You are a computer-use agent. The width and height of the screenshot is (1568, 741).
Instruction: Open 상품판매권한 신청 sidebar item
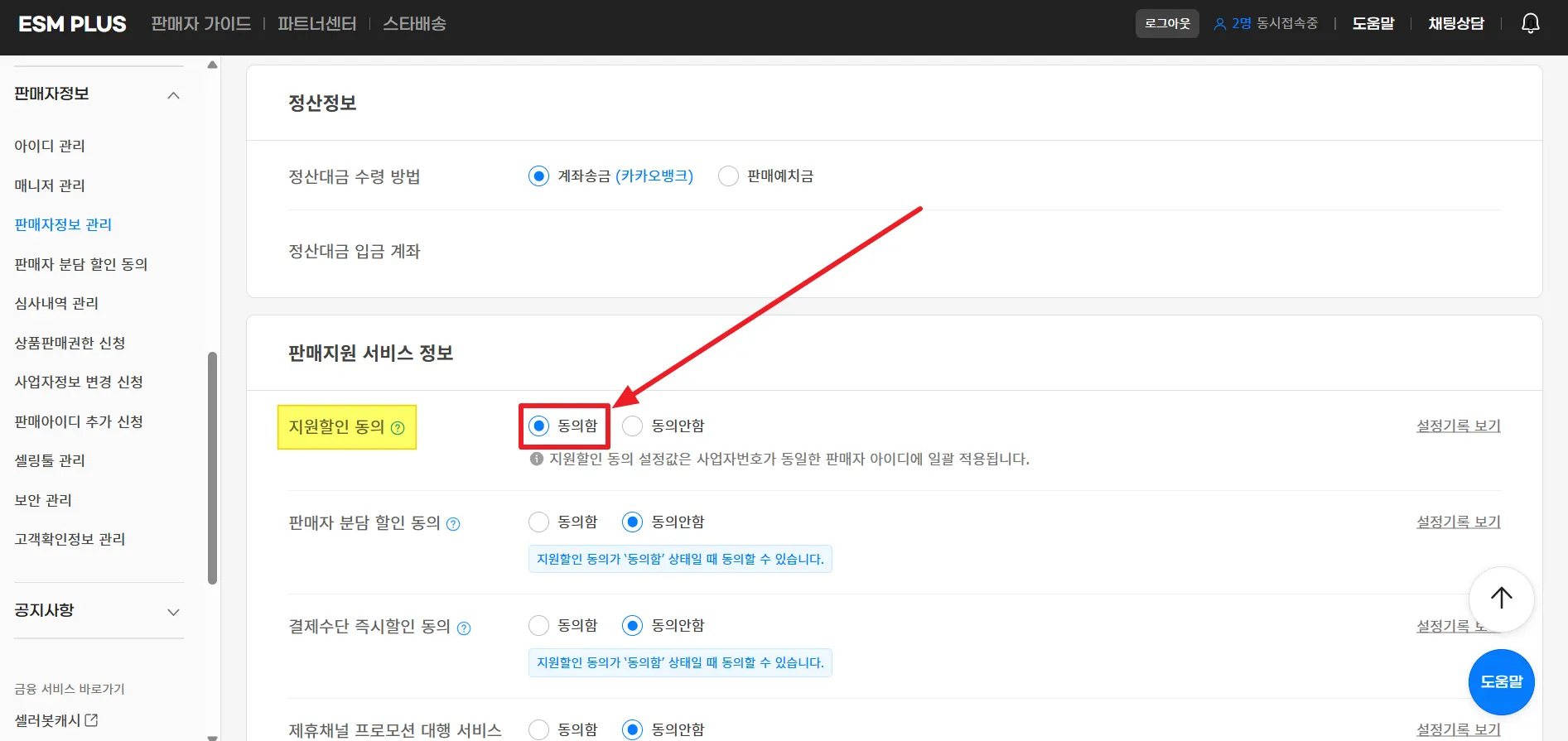70,343
